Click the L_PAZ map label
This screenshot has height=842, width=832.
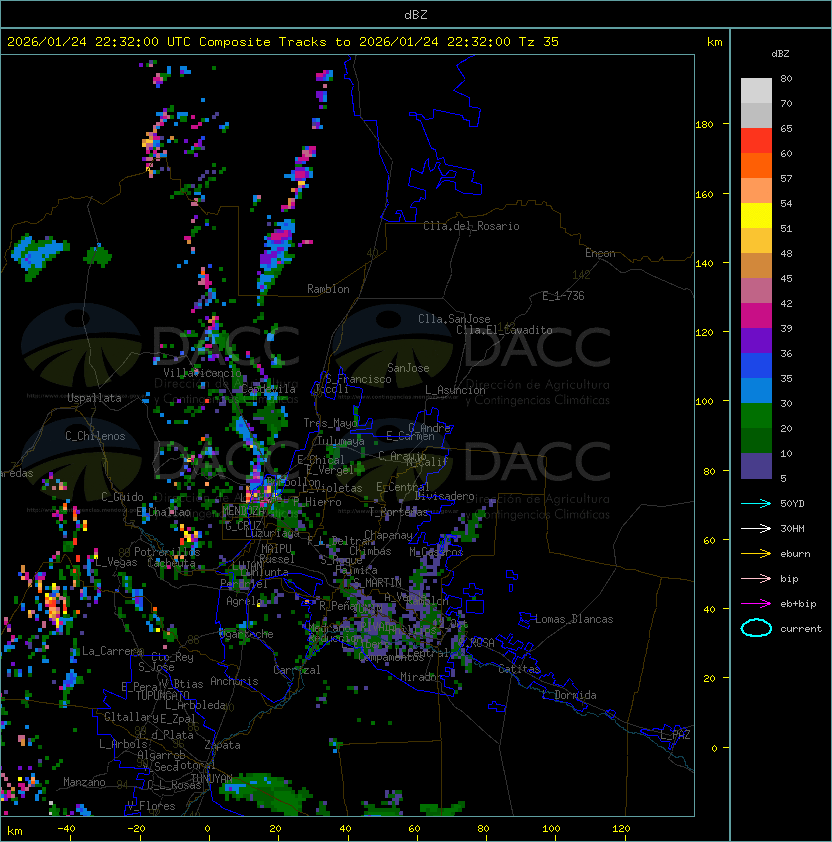[x=675, y=735]
